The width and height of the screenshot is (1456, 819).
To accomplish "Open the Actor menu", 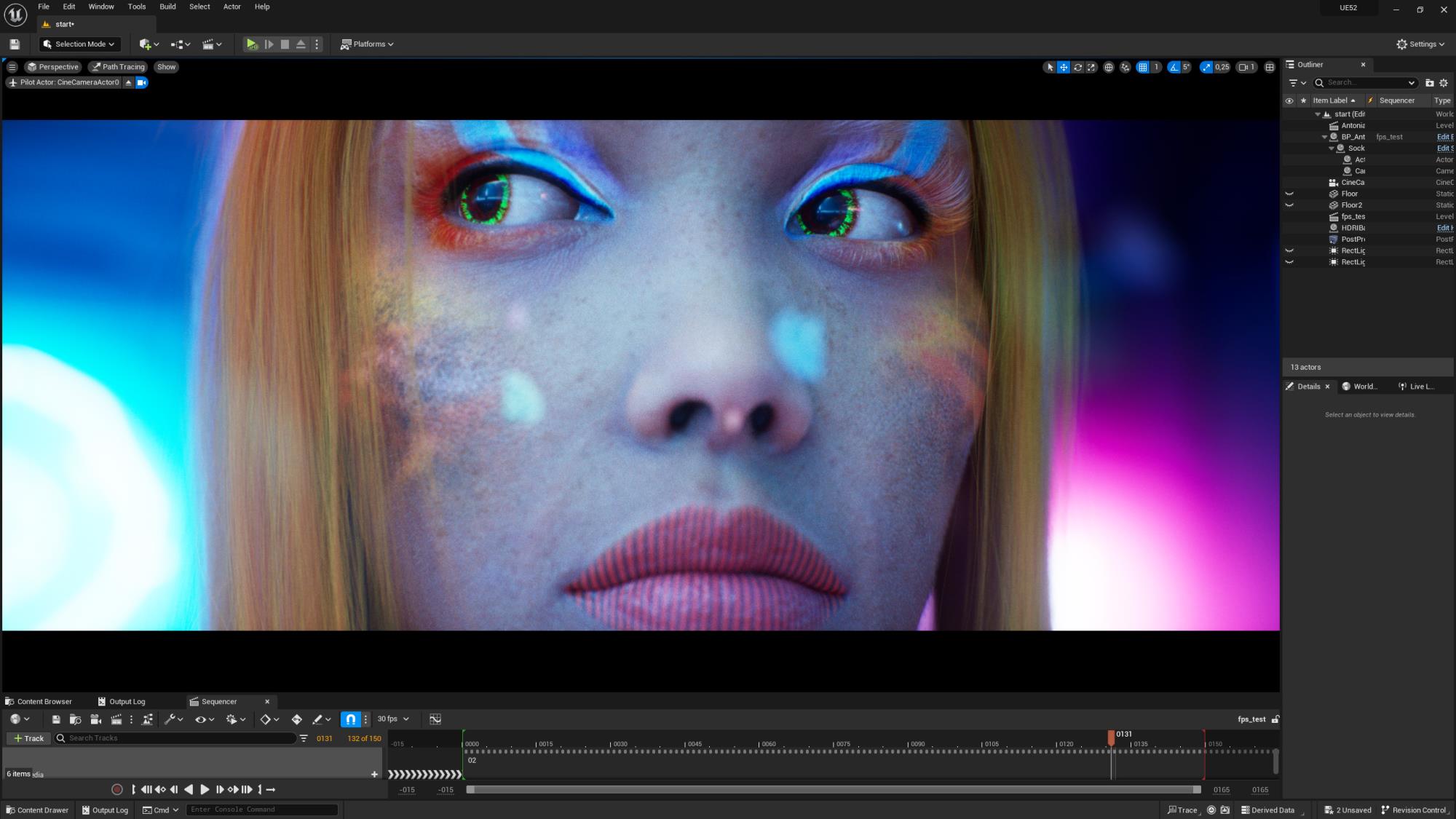I will pos(232,7).
